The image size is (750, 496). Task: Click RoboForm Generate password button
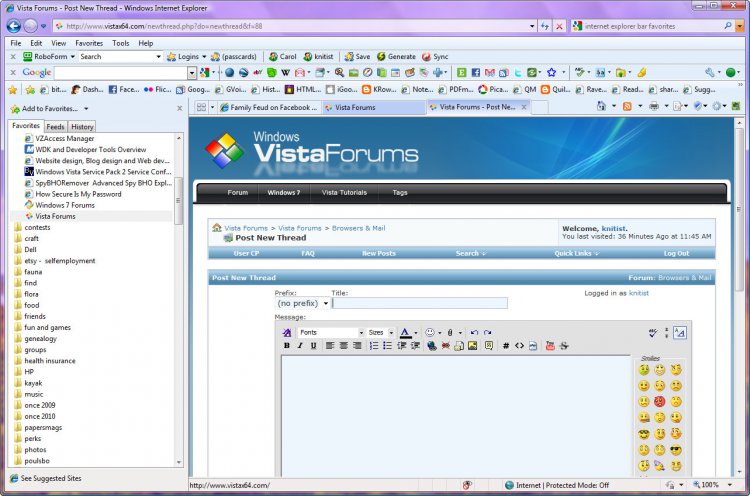(397, 56)
